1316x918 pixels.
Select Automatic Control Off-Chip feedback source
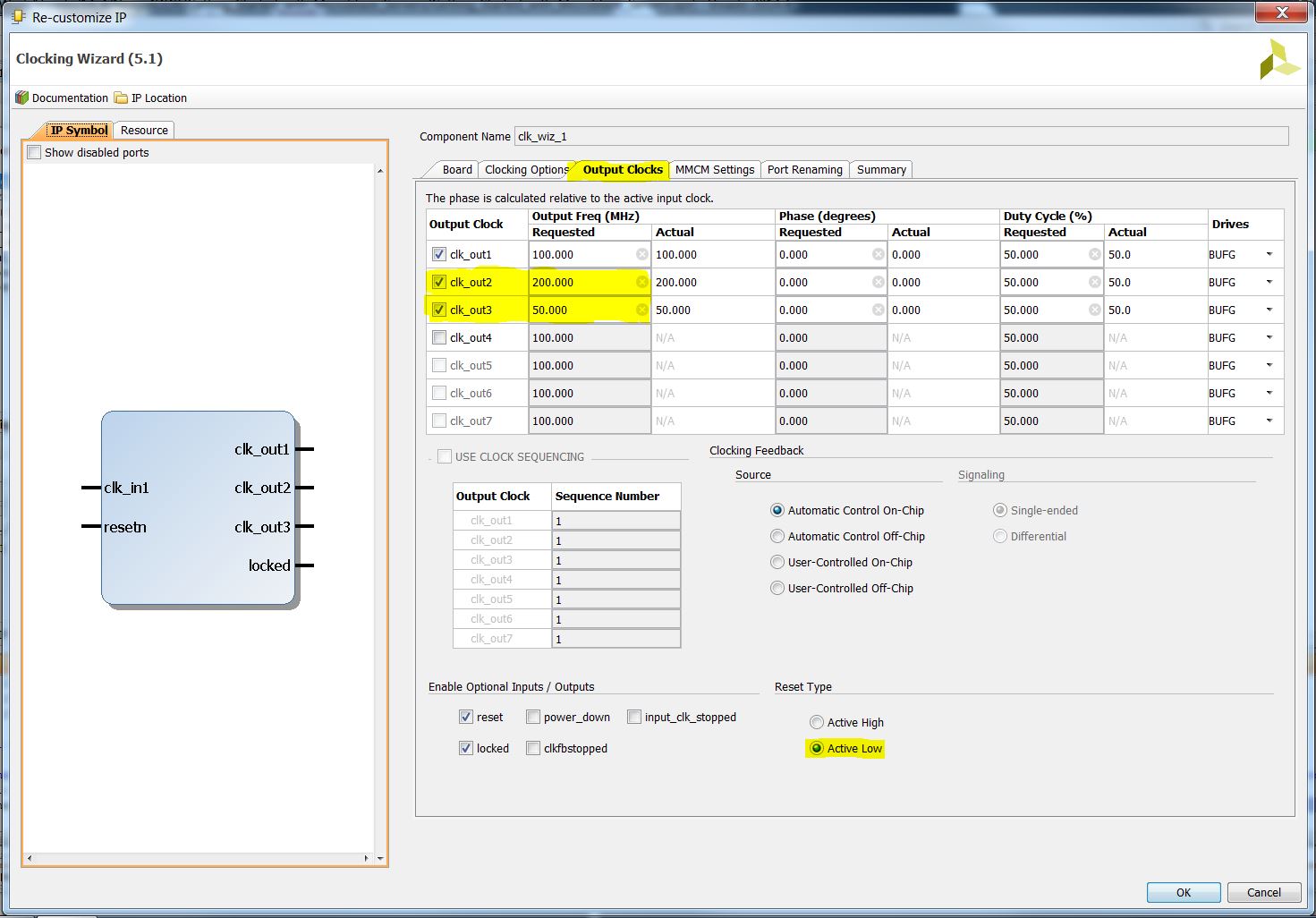pyautogui.click(x=777, y=536)
